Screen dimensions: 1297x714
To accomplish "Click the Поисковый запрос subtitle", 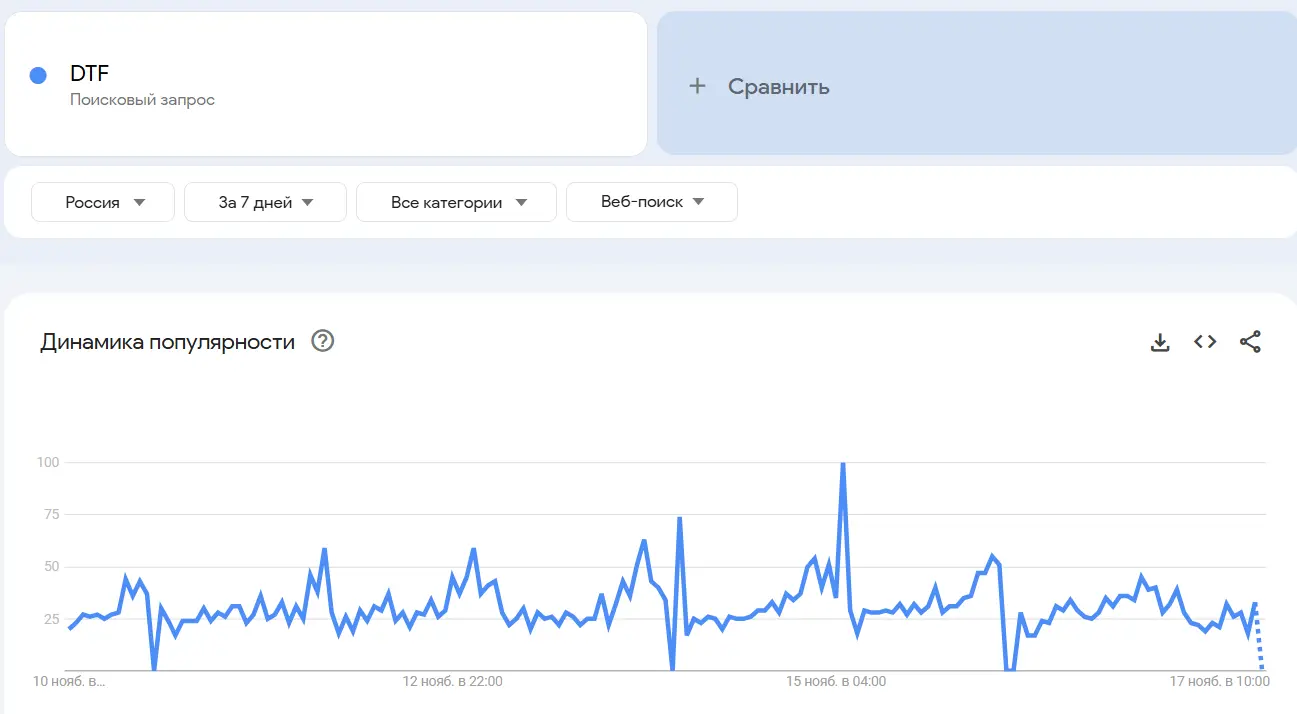I will click(x=142, y=100).
